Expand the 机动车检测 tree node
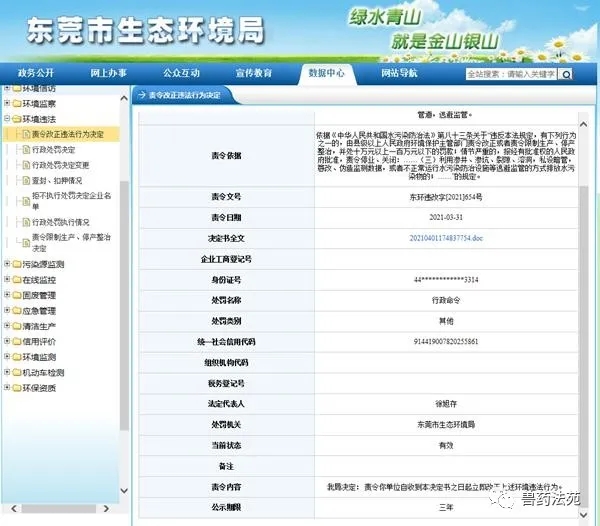The width and height of the screenshot is (600, 526). tap(7, 372)
